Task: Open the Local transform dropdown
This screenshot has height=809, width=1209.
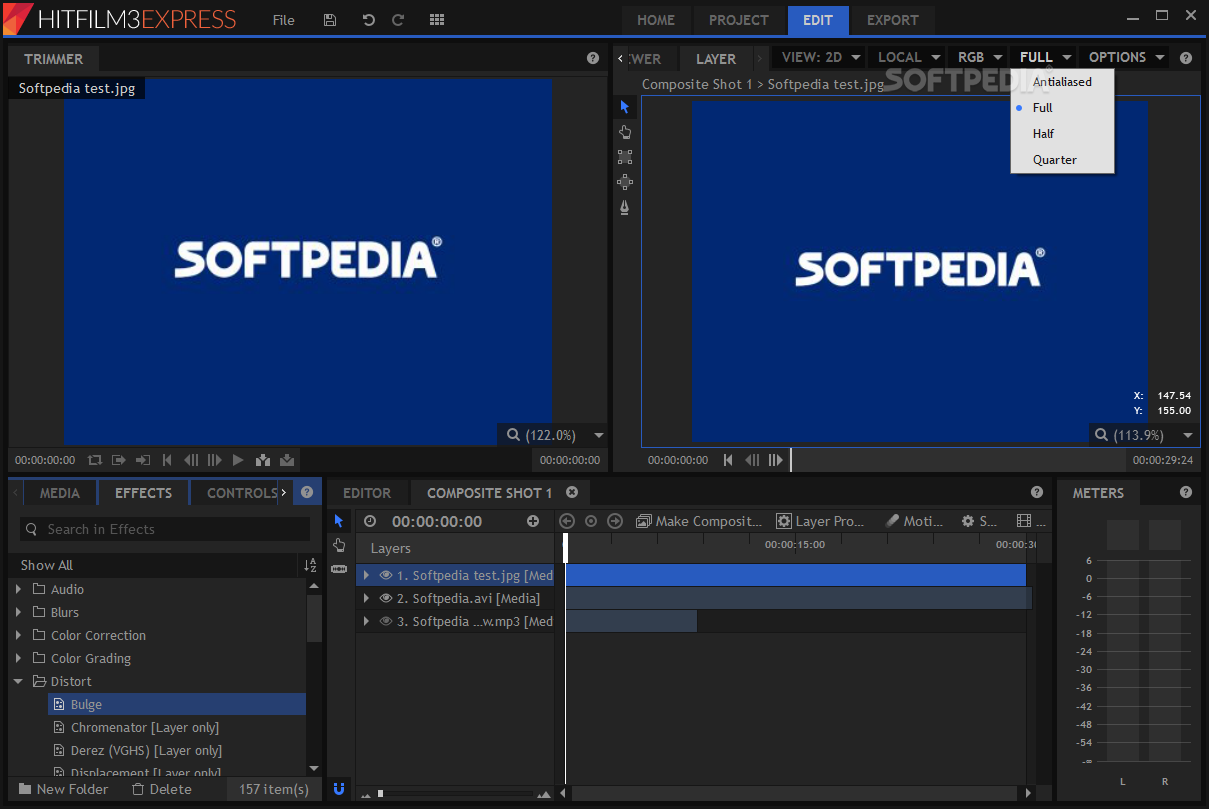Action: (x=909, y=57)
